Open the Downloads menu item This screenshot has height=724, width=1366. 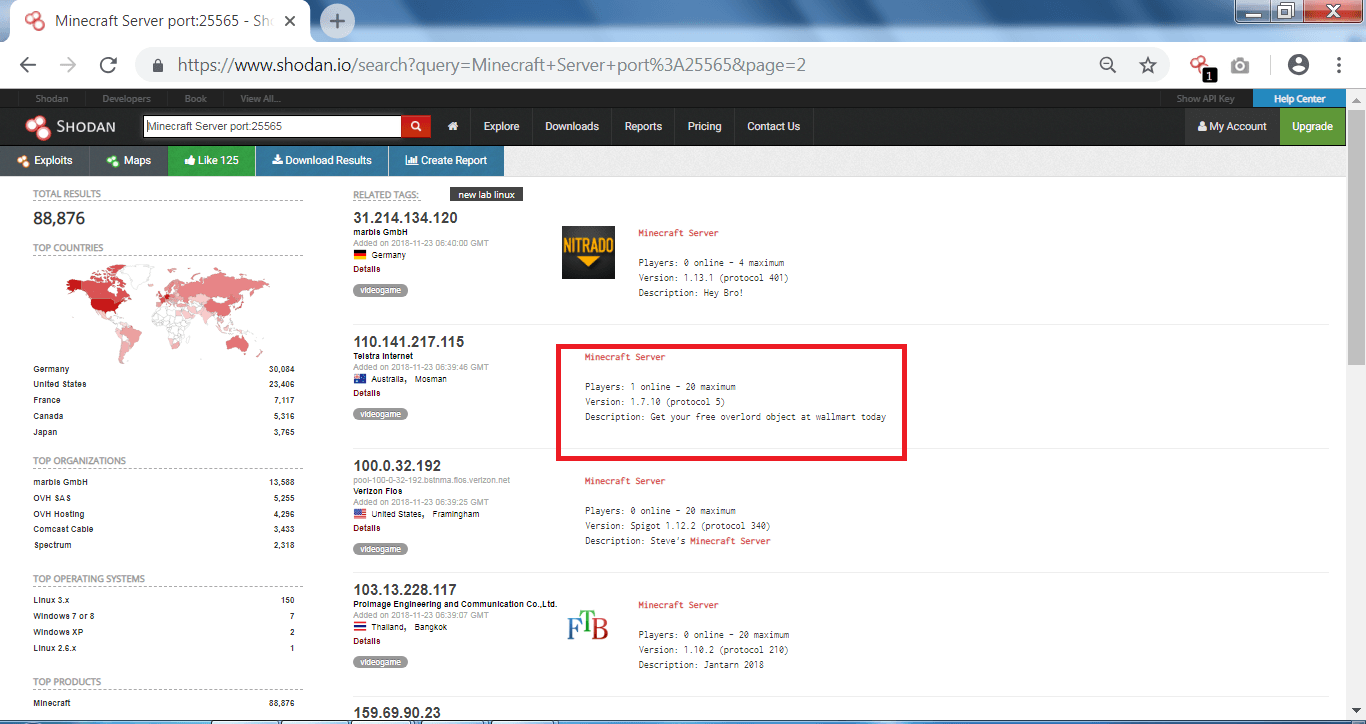tap(572, 126)
